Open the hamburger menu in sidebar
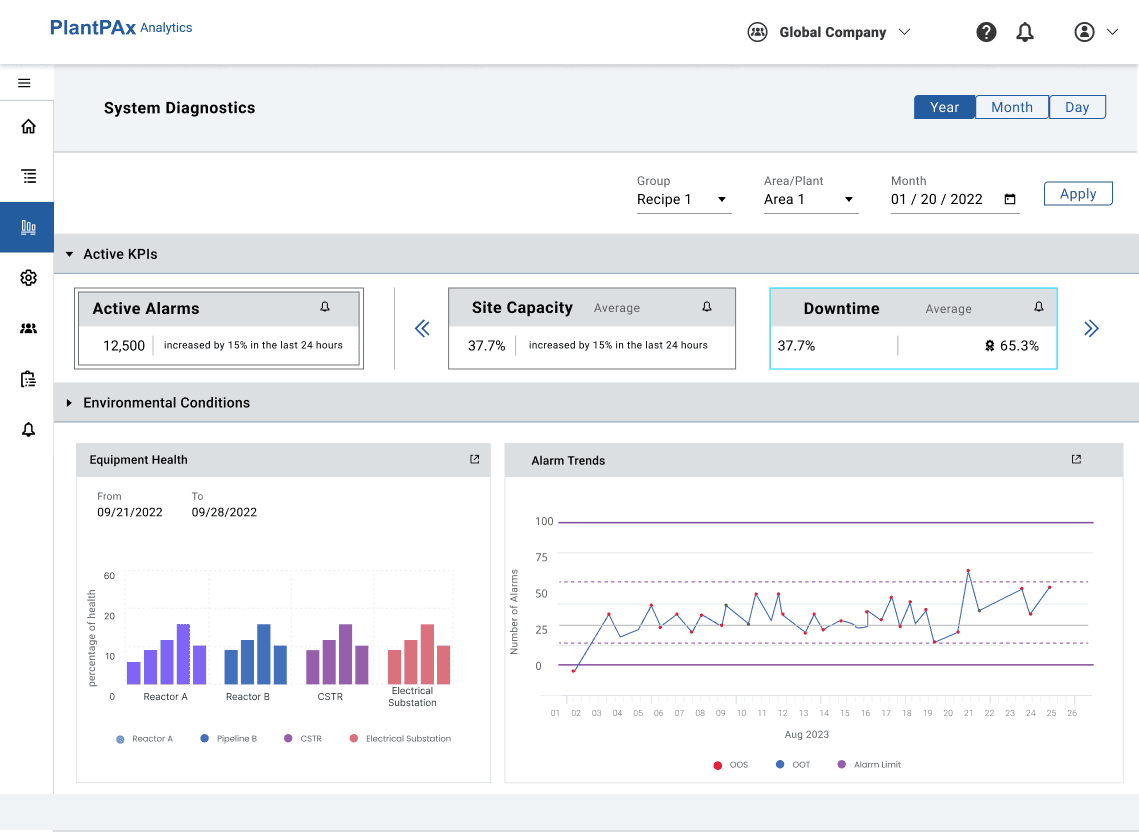Screen dimensions: 1139x832 pos(24,83)
